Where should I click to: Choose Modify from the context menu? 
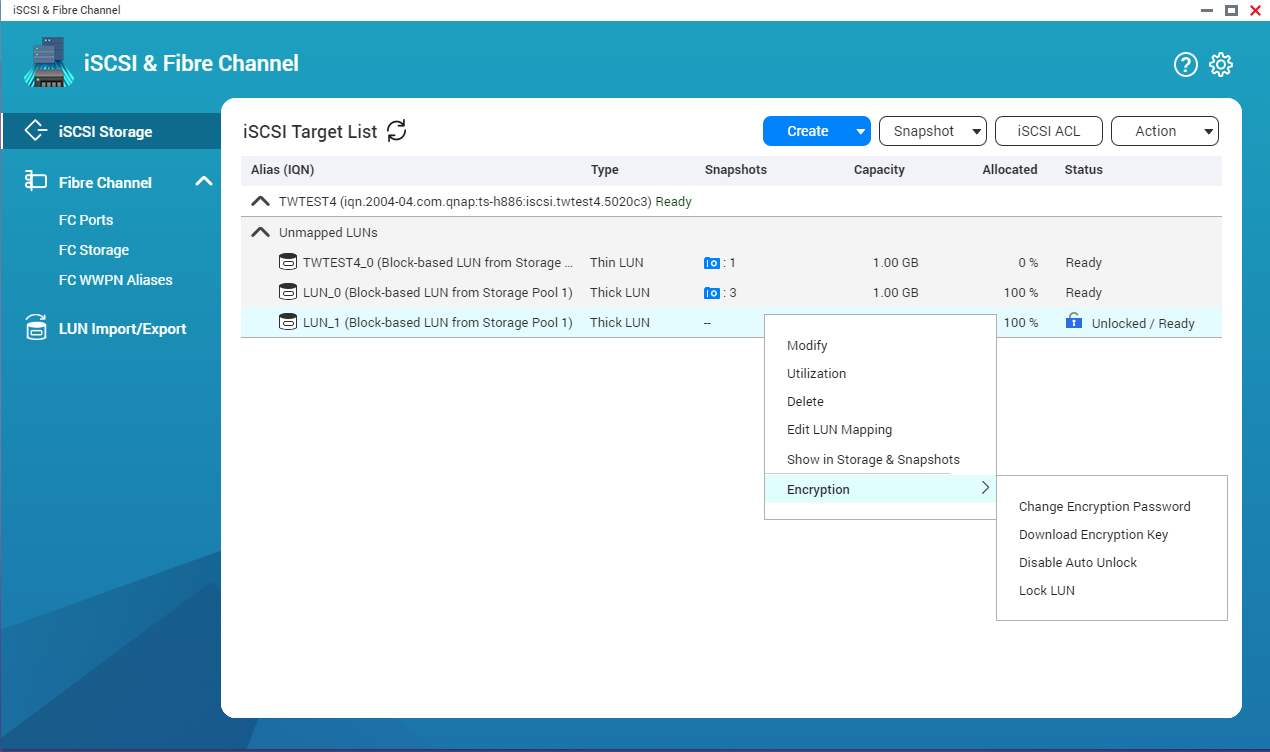coord(807,345)
